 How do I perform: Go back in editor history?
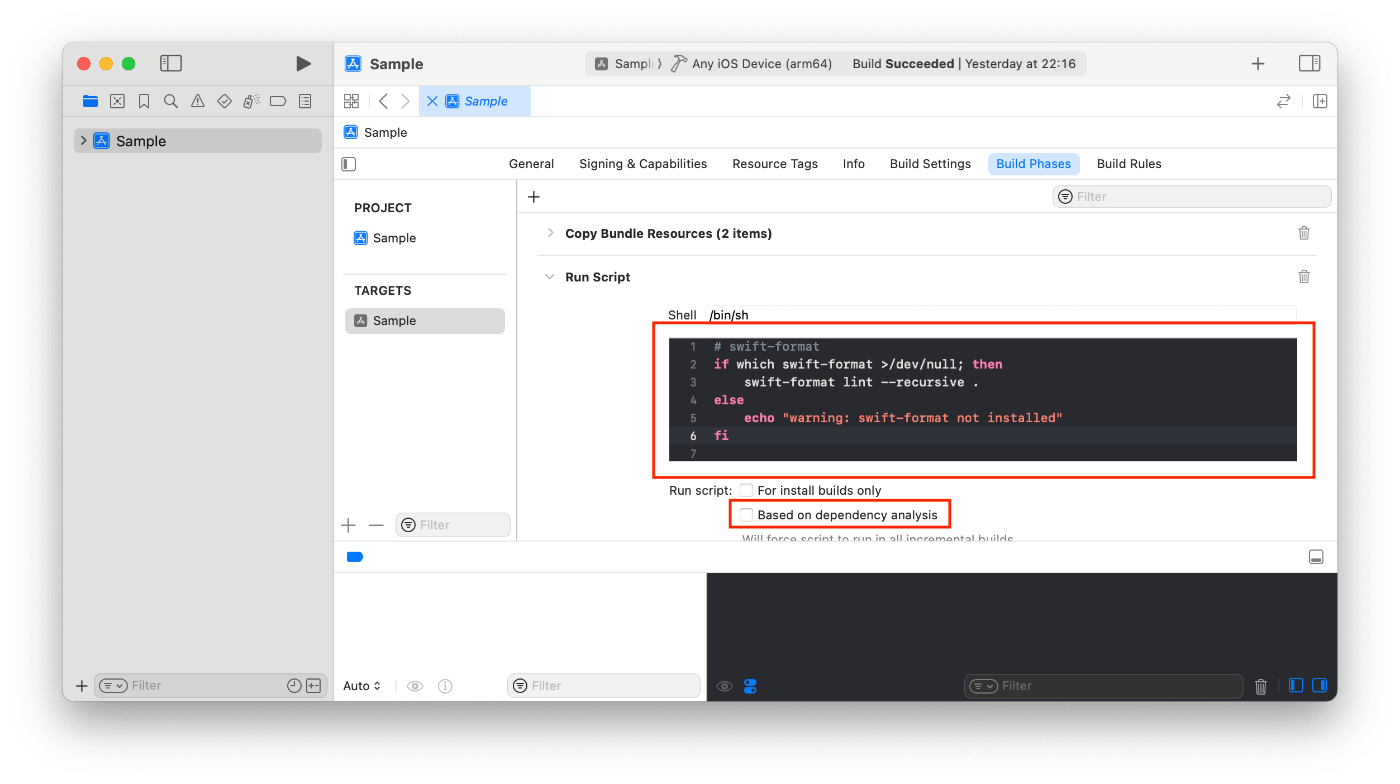383,101
